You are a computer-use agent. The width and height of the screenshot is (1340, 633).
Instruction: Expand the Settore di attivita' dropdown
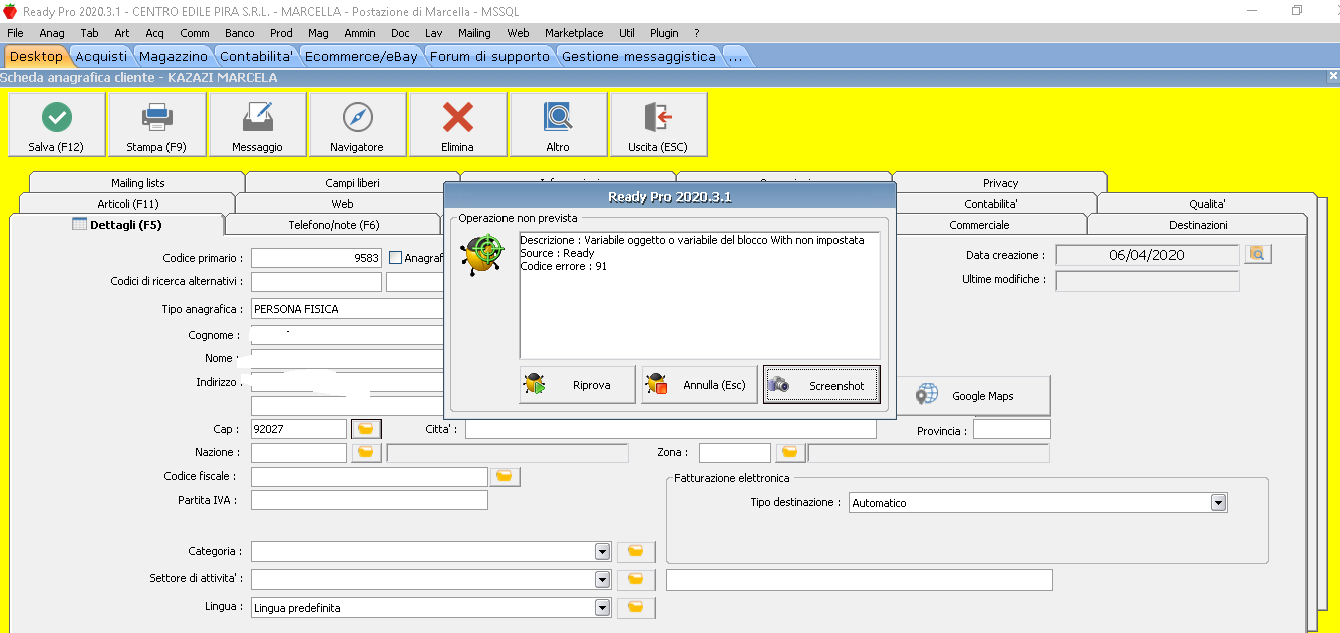[x=602, y=580]
